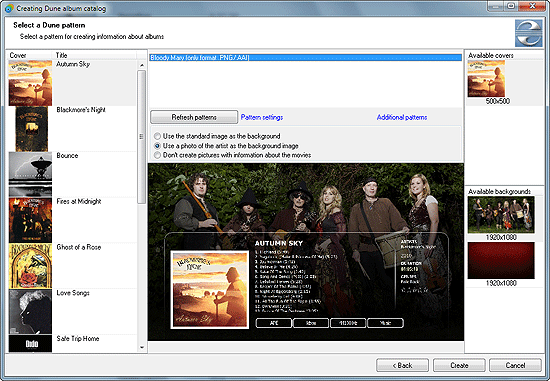Screen dimensions: 550x381
Task: Select Don't create pictures option
Action: 233,155
